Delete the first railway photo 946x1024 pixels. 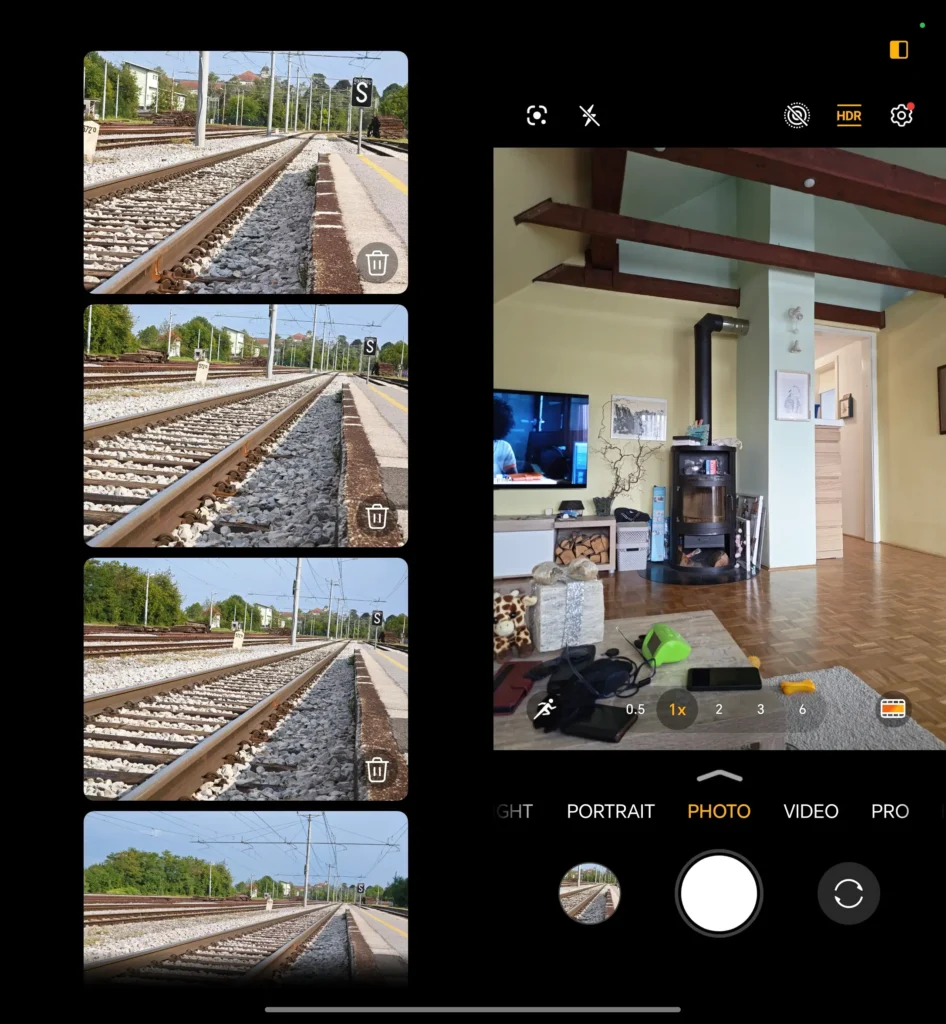click(377, 263)
